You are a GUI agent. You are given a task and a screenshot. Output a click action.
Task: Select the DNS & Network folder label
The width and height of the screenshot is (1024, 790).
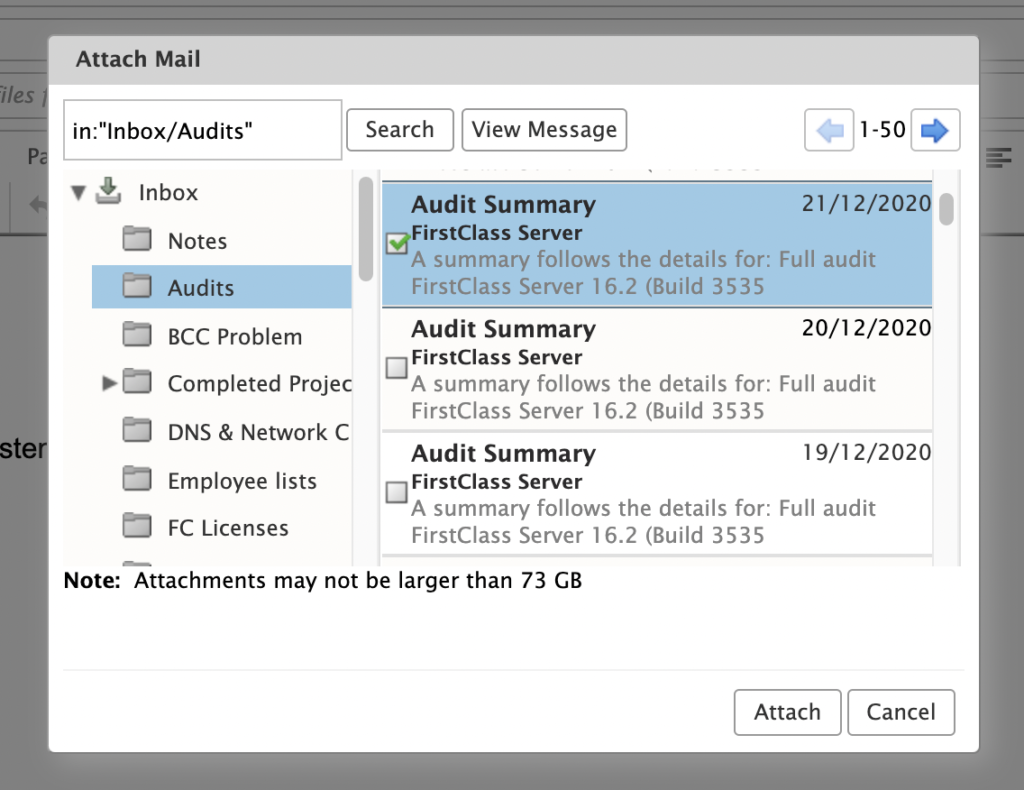258,432
